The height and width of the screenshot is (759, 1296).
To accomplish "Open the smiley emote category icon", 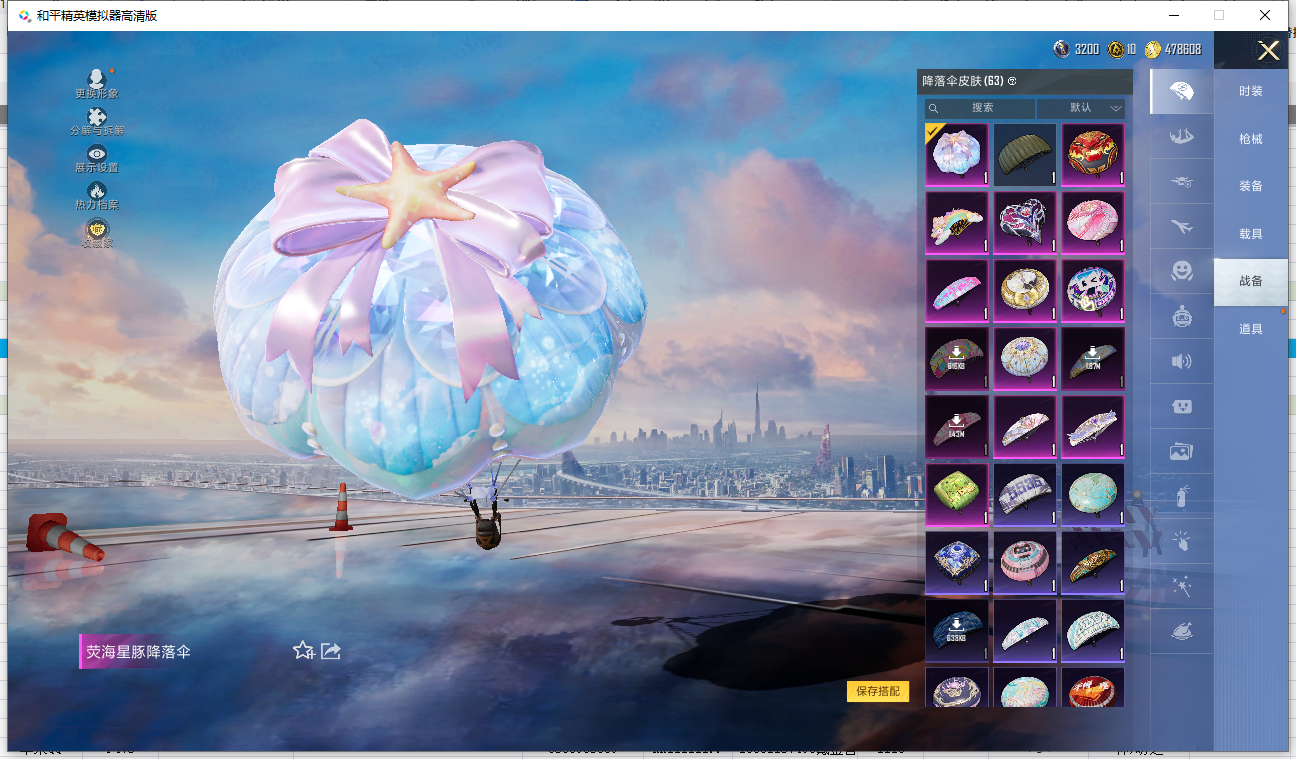I will [1181, 271].
